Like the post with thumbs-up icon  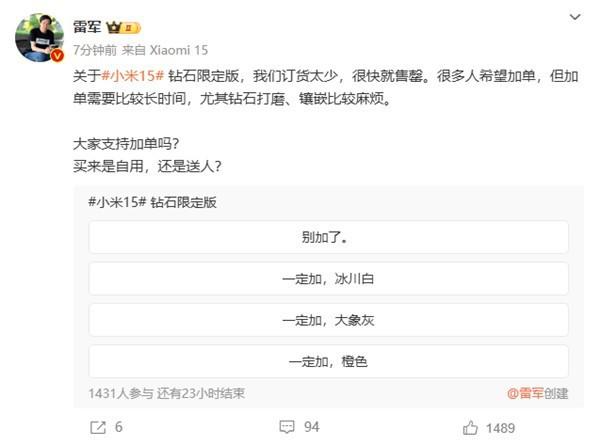coord(470,428)
